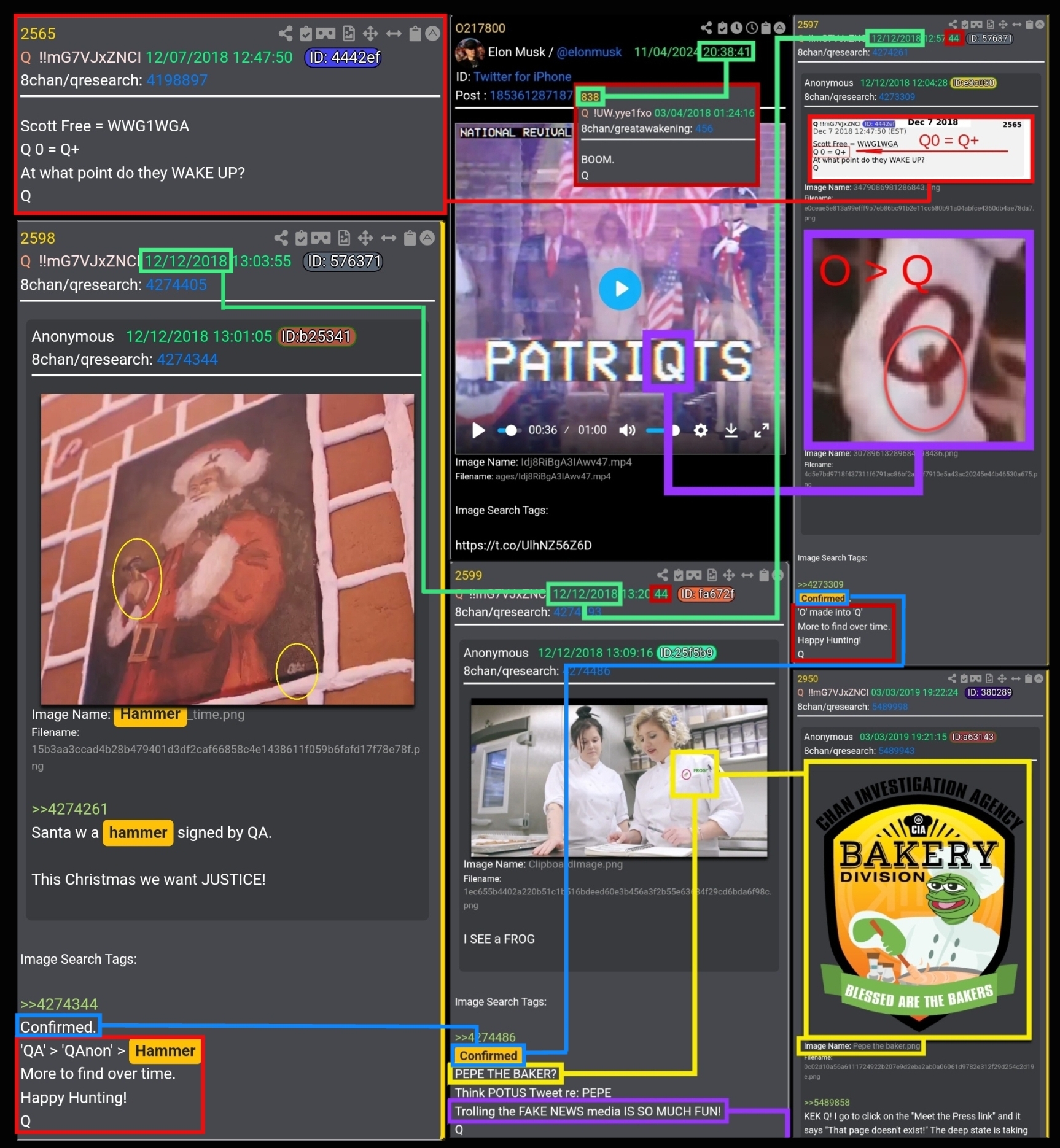
Task: Click the clipboard-check icon on post 2565
Action: 306,34
